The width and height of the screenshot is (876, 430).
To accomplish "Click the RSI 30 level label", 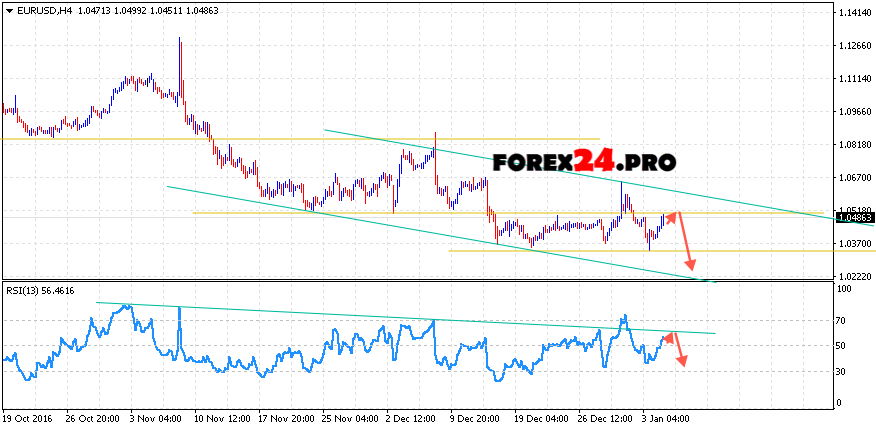I will tap(842, 372).
